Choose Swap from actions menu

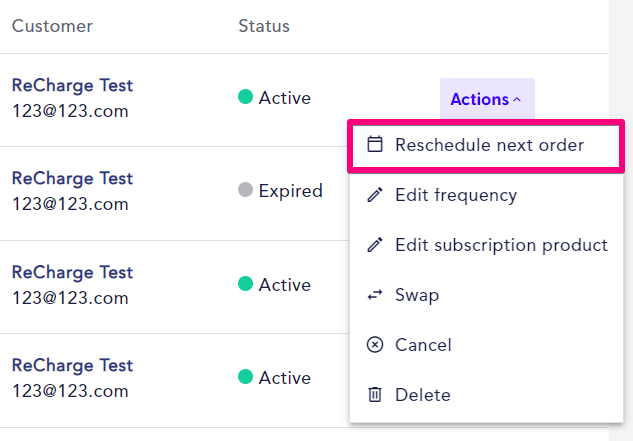(x=486, y=295)
